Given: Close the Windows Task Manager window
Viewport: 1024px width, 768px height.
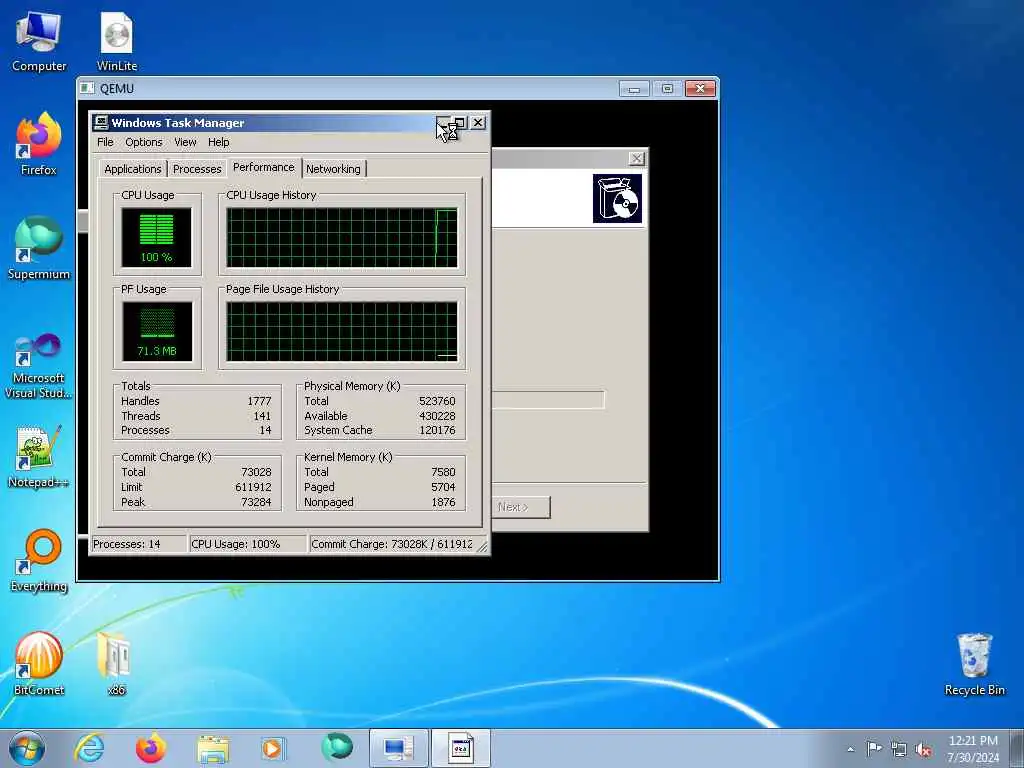Looking at the screenshot, I should pyautogui.click(x=478, y=122).
